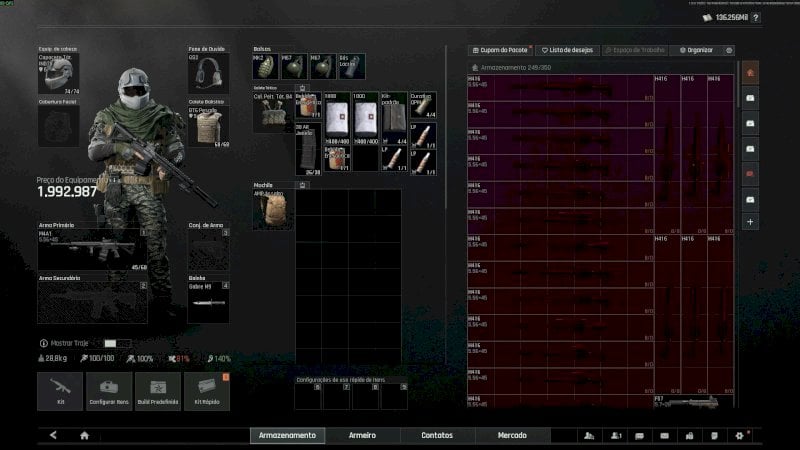The height and width of the screenshot is (450, 800).
Task: Click the Kit Rápido button
Action: [207, 391]
